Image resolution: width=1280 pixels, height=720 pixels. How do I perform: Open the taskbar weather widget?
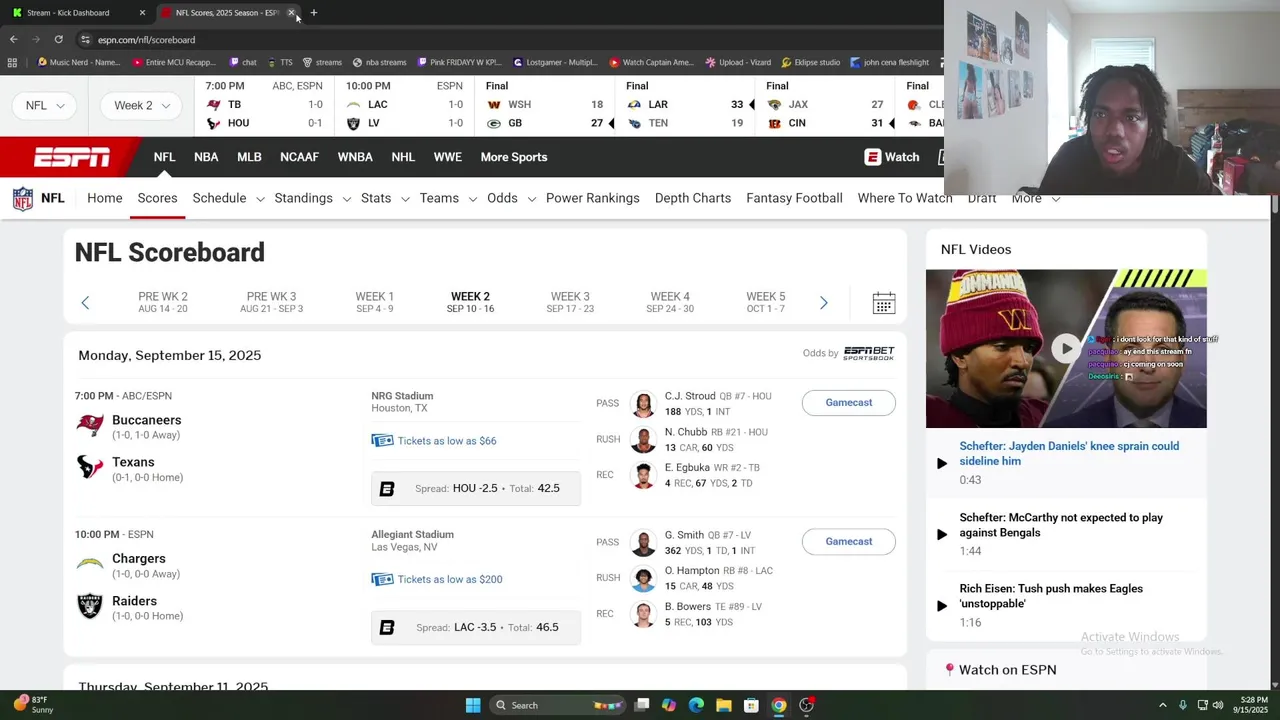[33, 705]
